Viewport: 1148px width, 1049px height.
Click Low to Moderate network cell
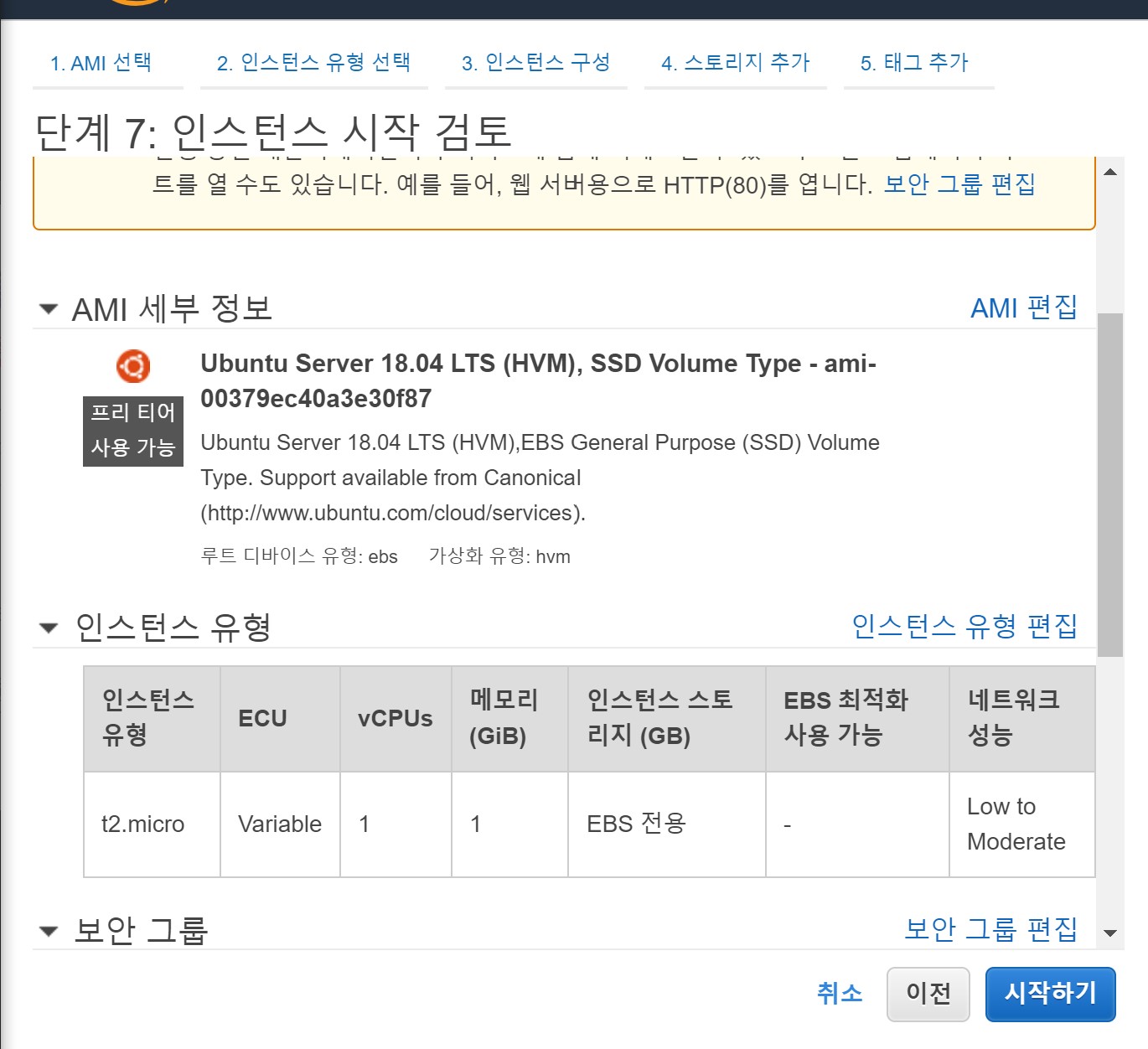[x=1022, y=824]
